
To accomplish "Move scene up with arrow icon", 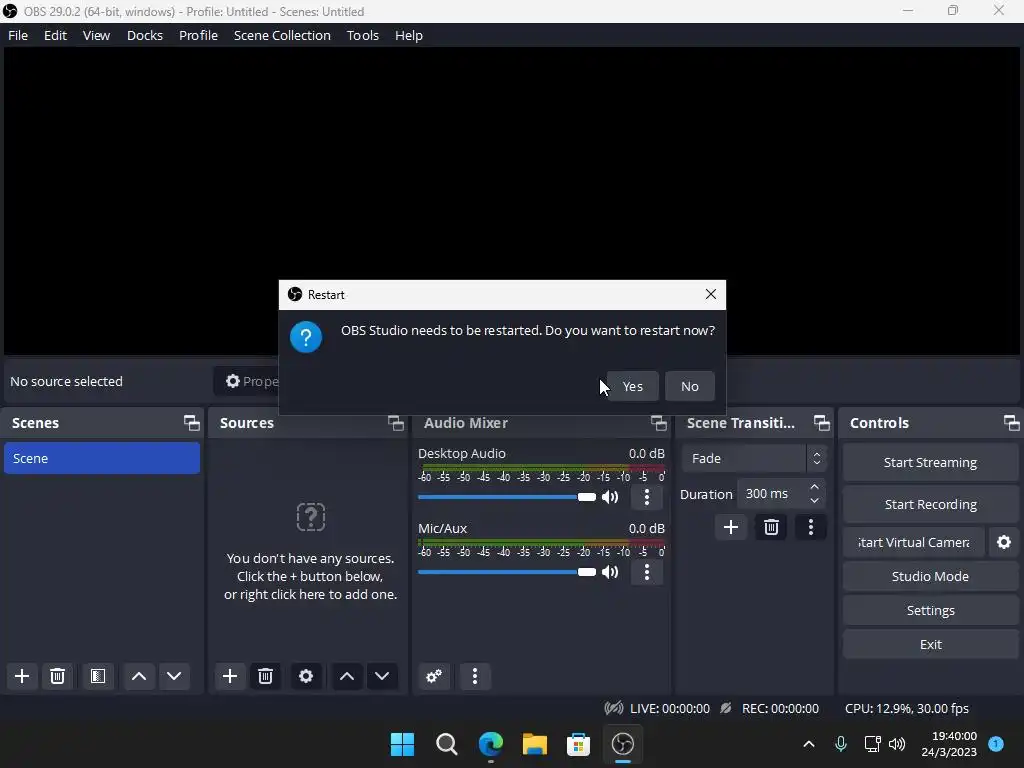I will pos(138,676).
